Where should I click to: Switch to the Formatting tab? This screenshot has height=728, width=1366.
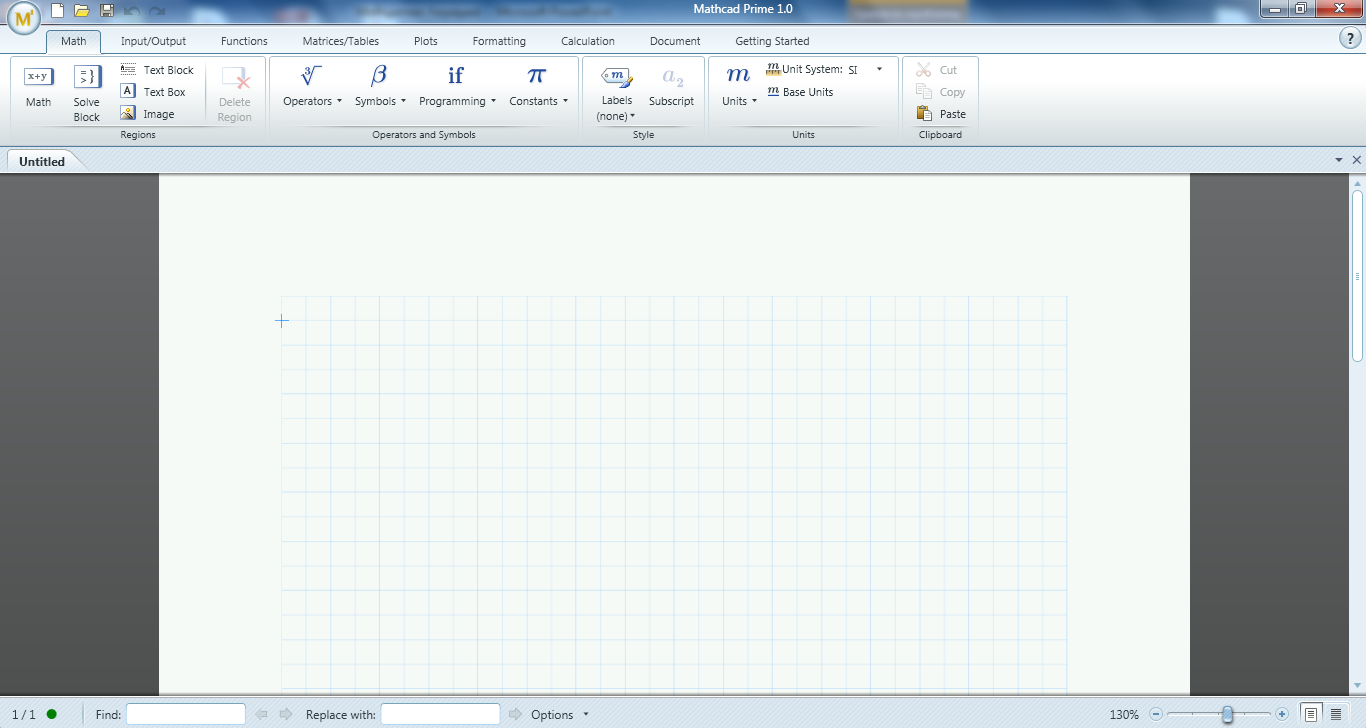(499, 41)
